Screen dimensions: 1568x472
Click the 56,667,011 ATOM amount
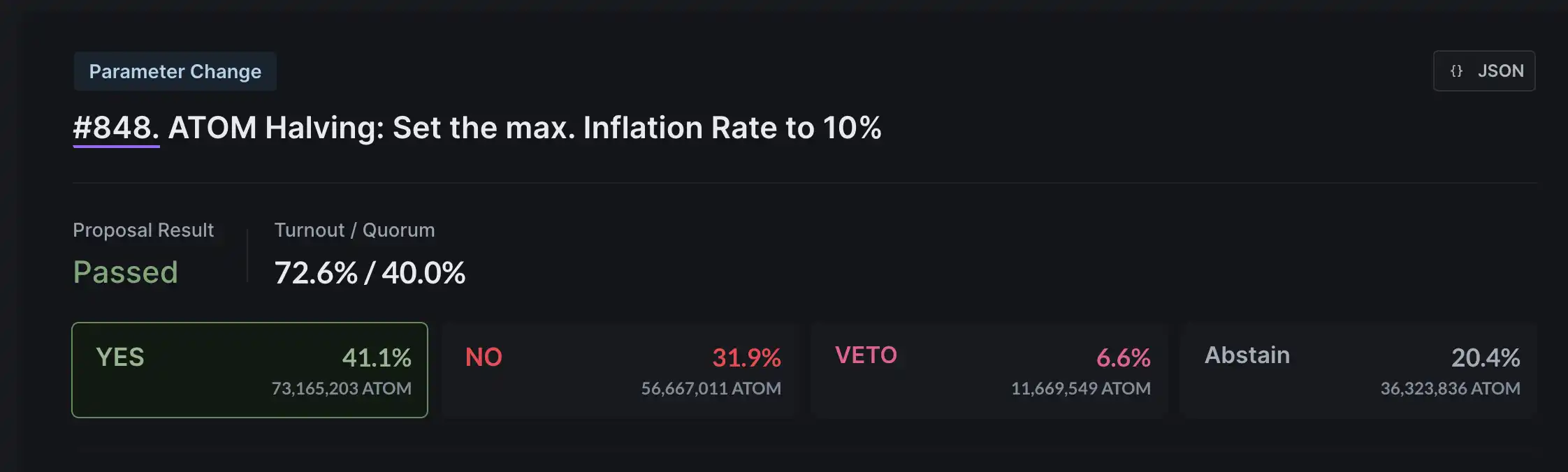pyautogui.click(x=711, y=388)
